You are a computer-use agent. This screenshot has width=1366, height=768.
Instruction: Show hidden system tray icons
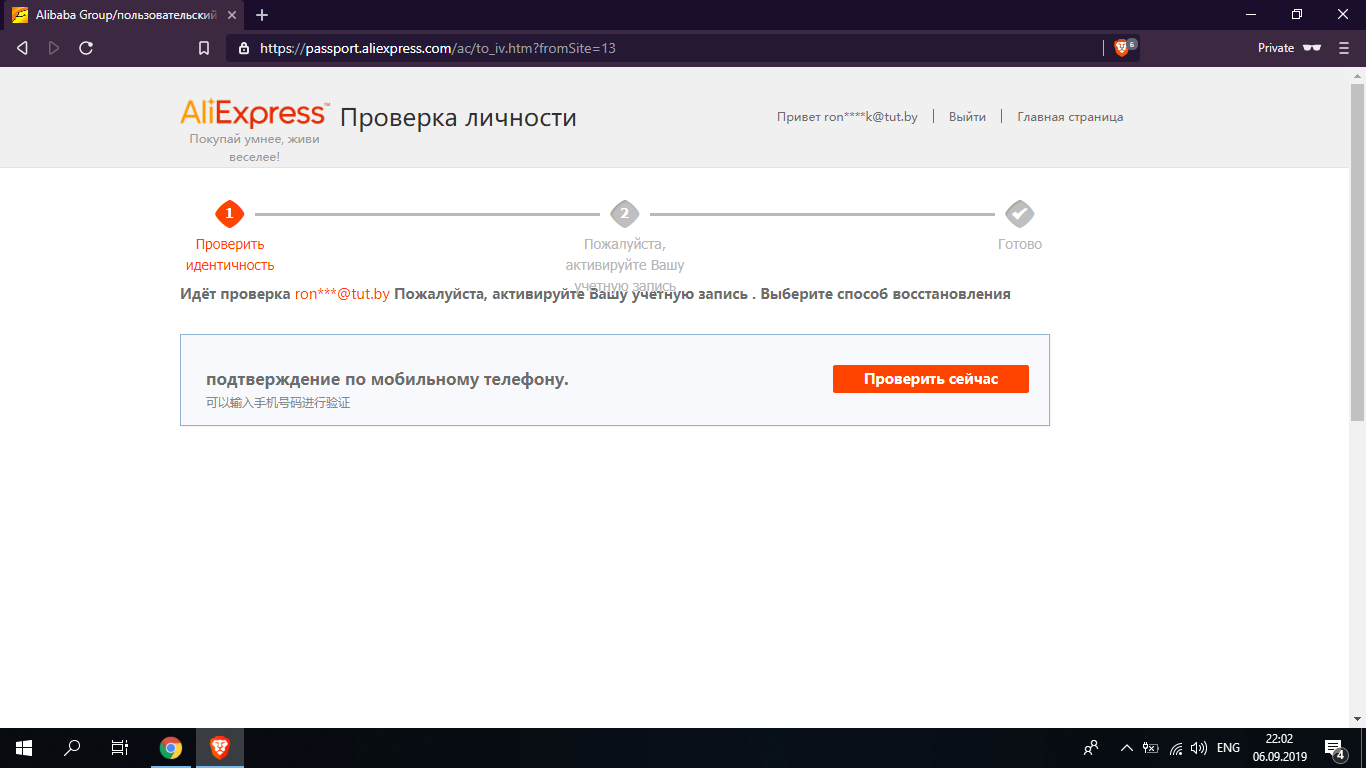(1127, 748)
